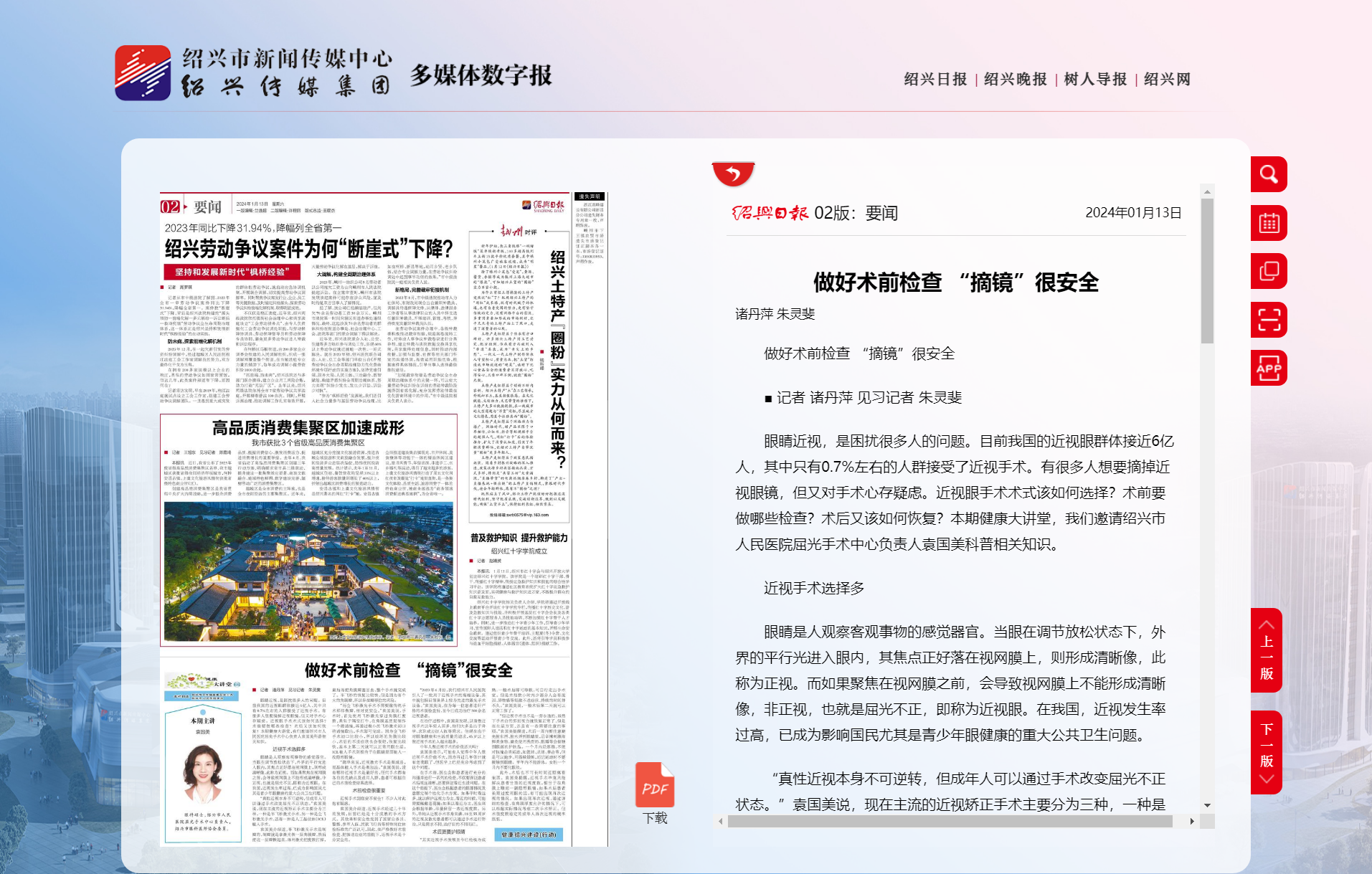This screenshot has height=874, width=1372.
Task: Click the scan frame icon
Action: click(x=1269, y=320)
